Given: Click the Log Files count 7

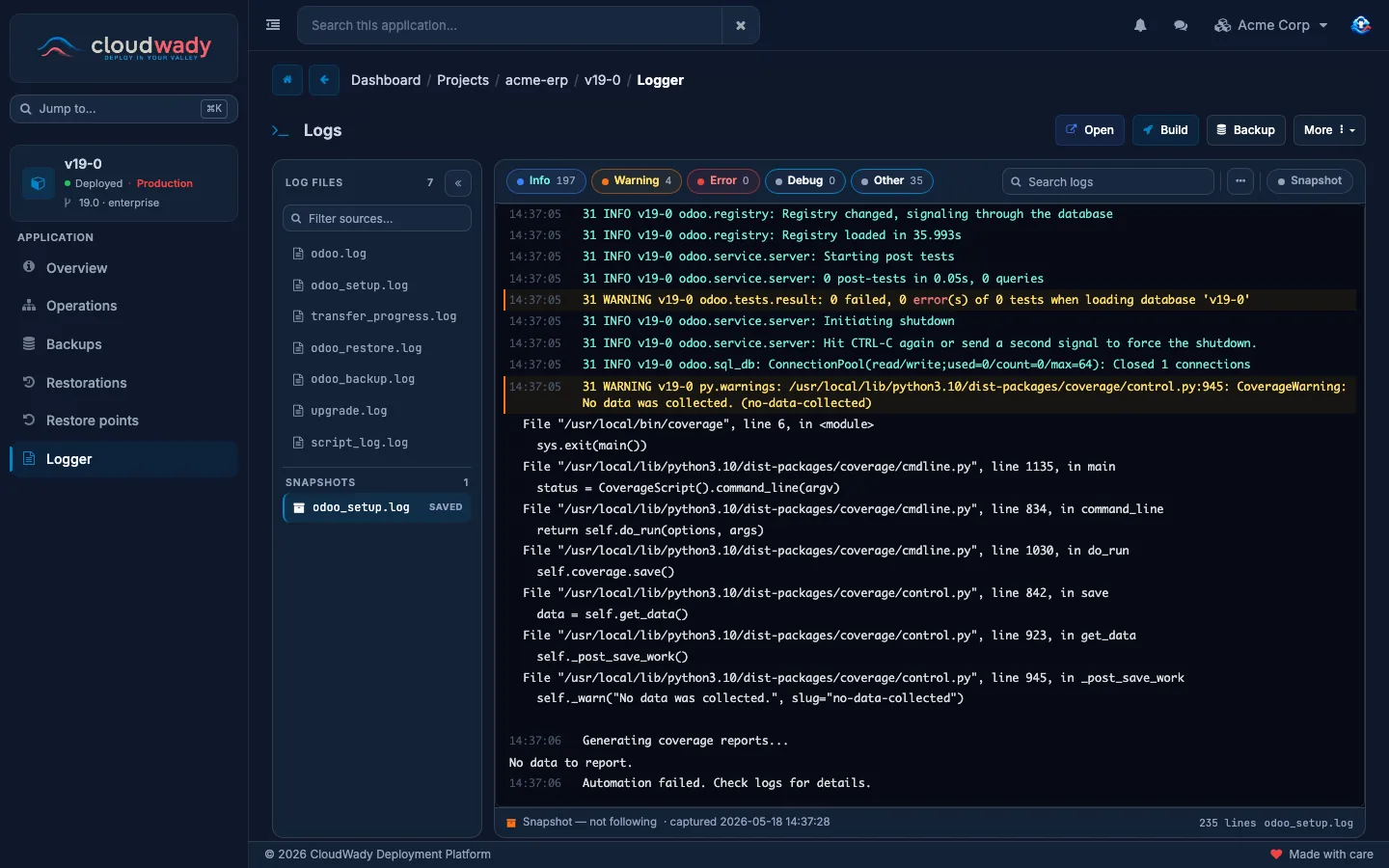Looking at the screenshot, I should coord(430,183).
